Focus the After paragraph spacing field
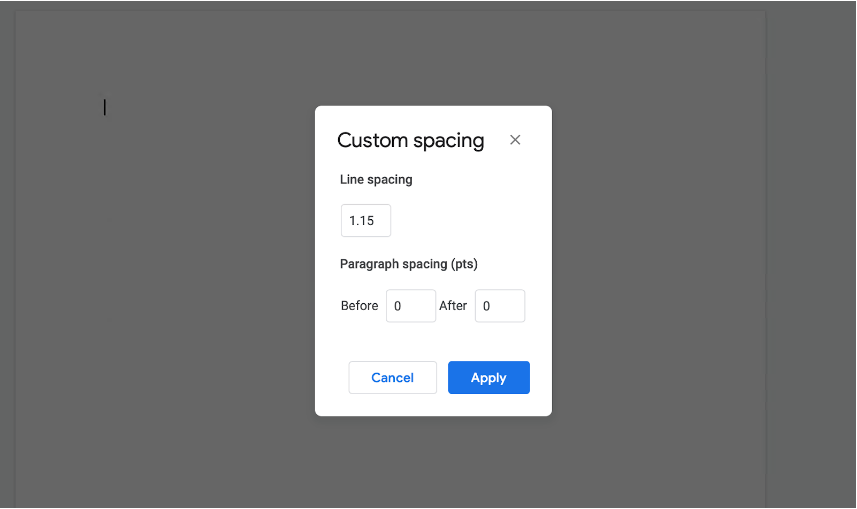857x509 pixels. pos(500,306)
